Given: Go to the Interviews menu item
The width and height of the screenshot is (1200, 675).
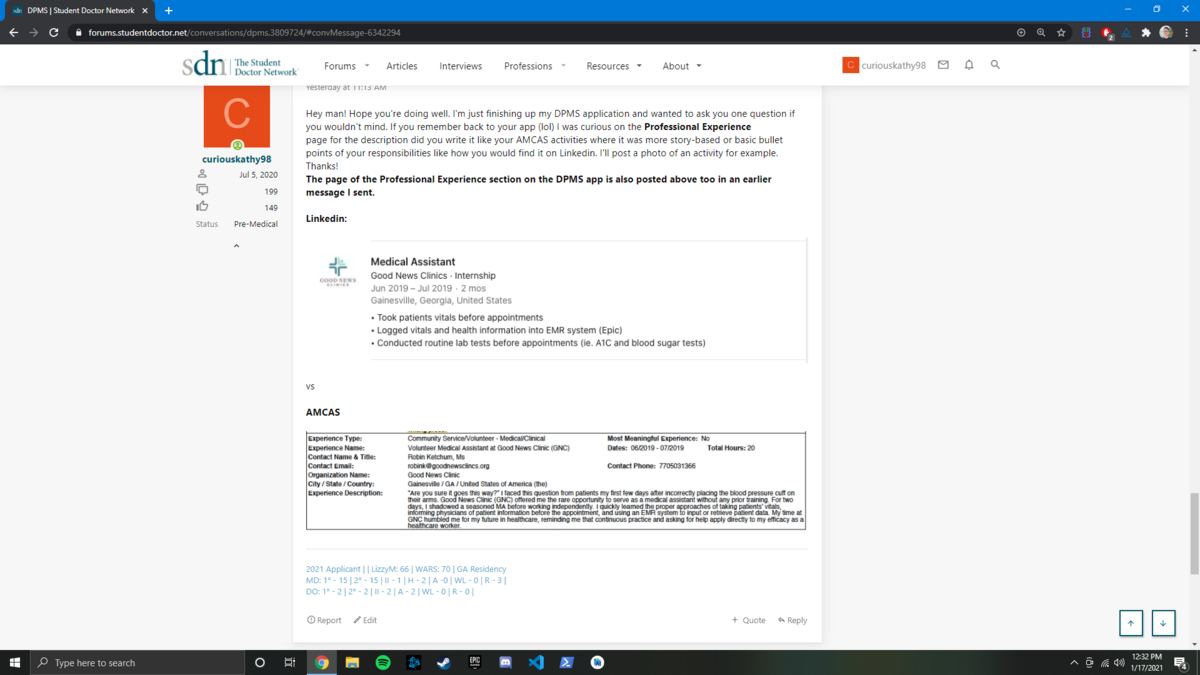Looking at the screenshot, I should tap(460, 66).
